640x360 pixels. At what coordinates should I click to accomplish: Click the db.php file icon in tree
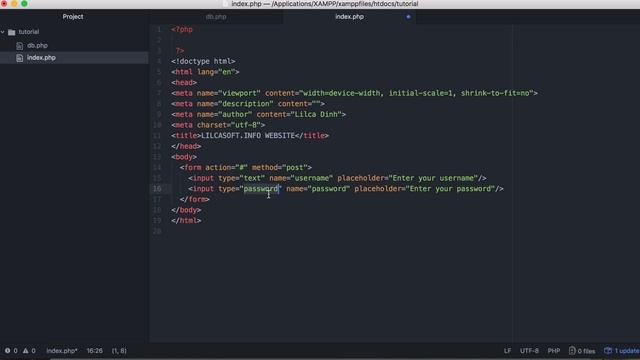(19, 46)
